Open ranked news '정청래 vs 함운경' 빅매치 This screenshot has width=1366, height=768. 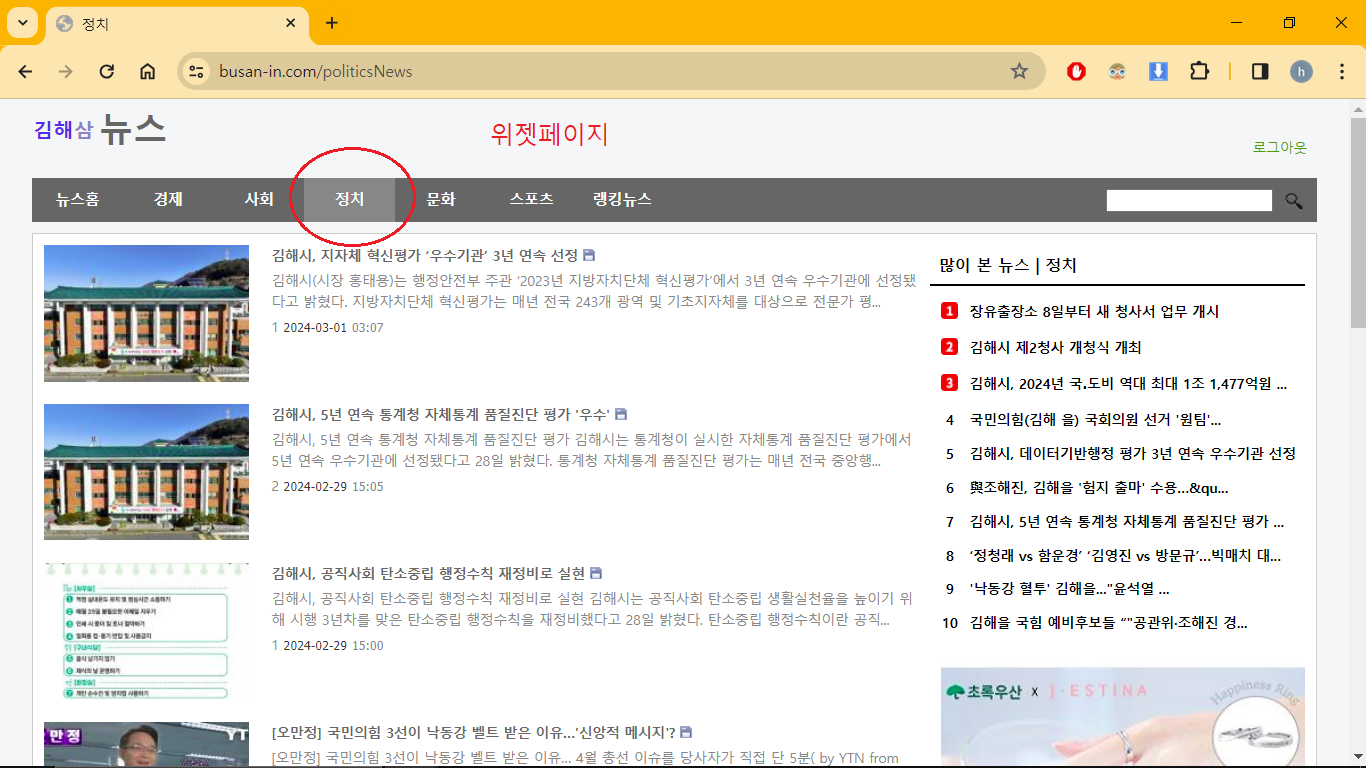pyautogui.click(x=1125, y=555)
